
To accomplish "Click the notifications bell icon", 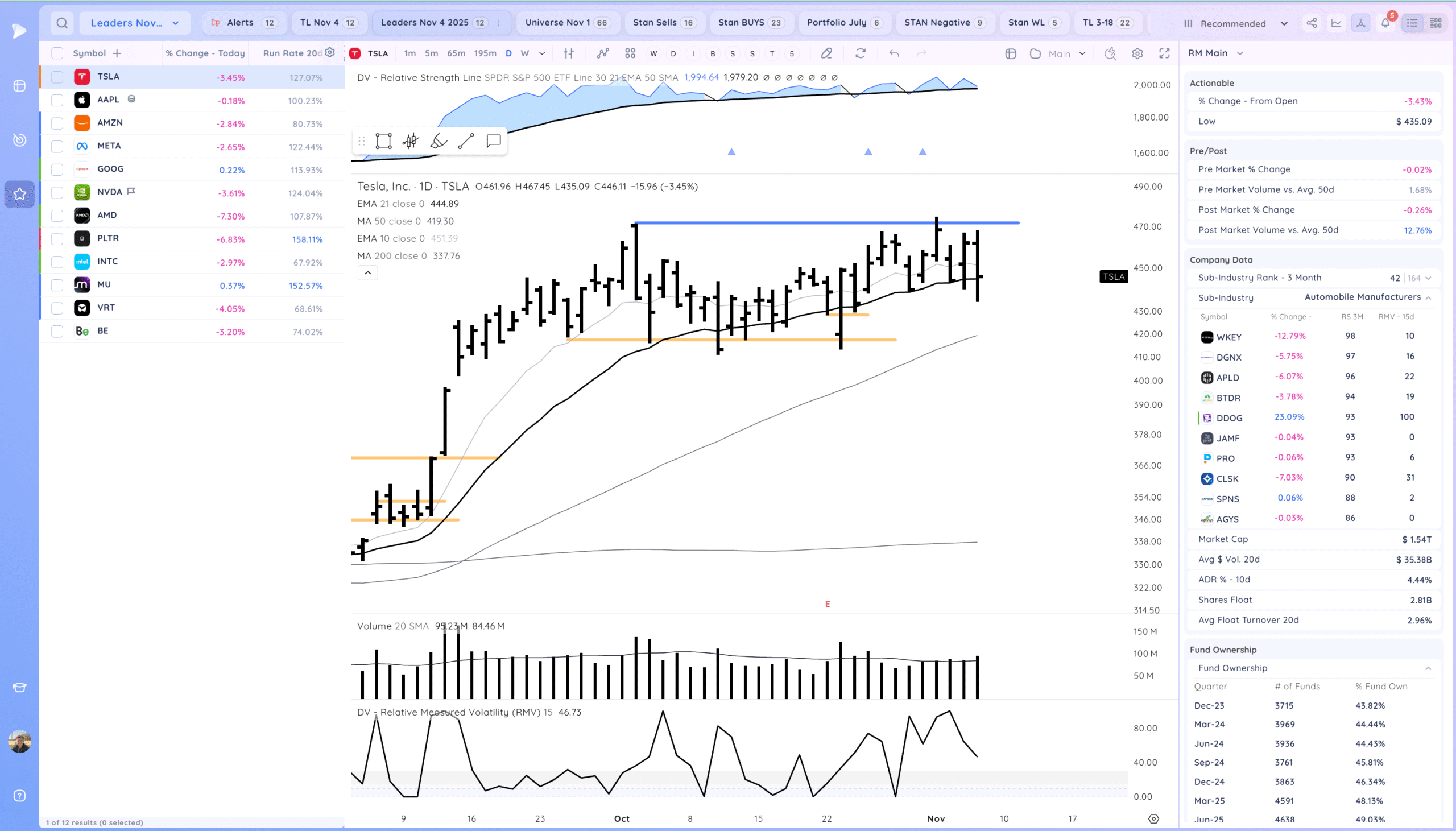I will pos(1385,23).
